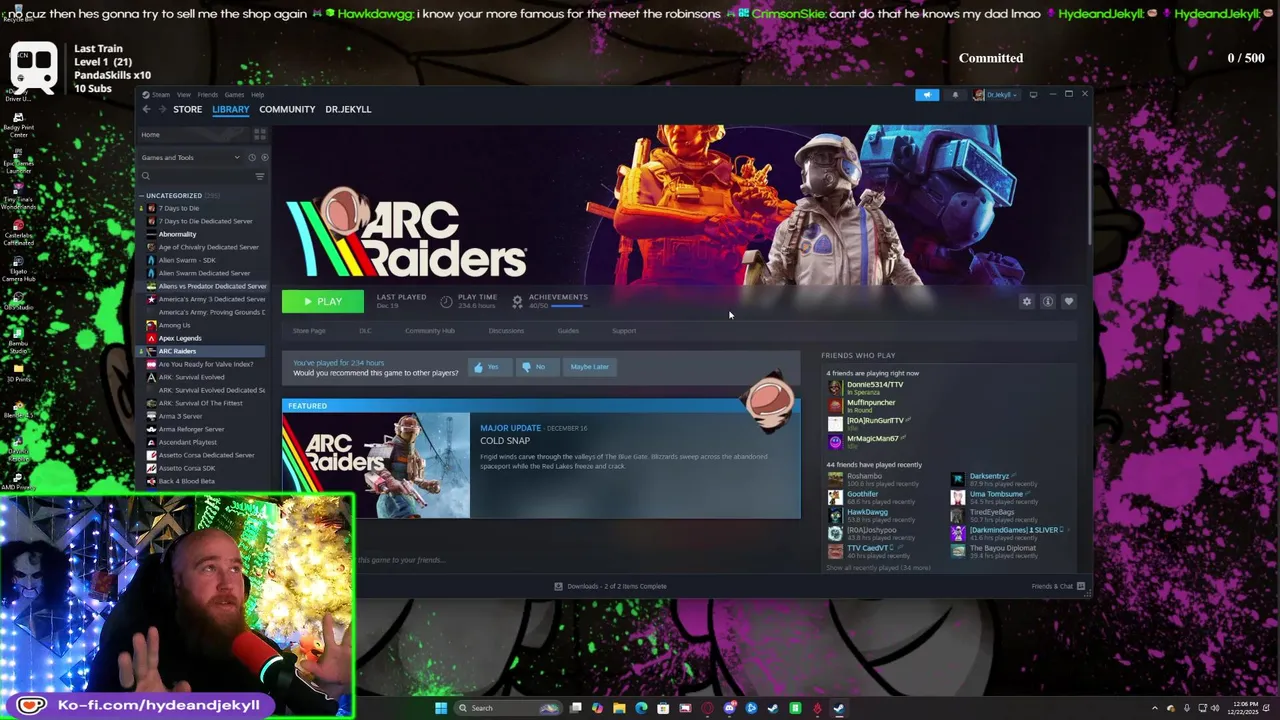
Task: Switch to the LIBRARY tab
Action: 230,109
